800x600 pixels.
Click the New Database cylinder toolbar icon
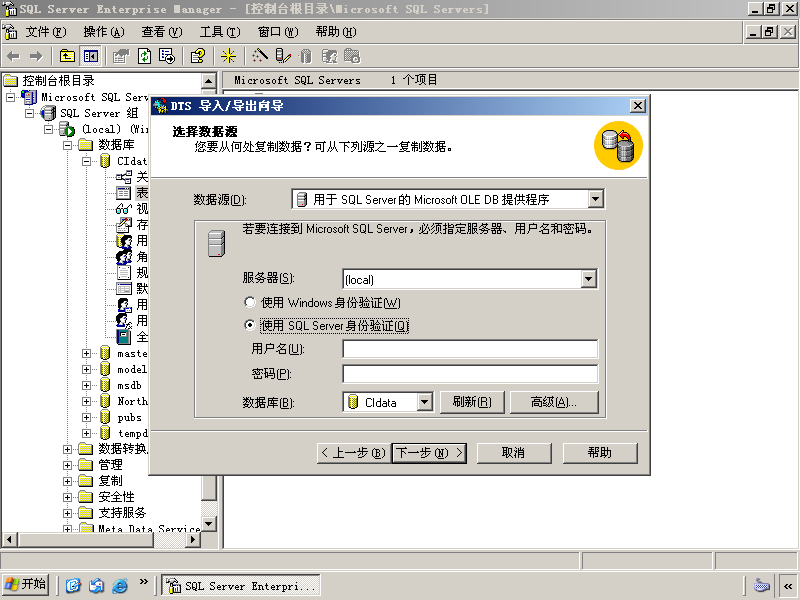(x=306, y=56)
